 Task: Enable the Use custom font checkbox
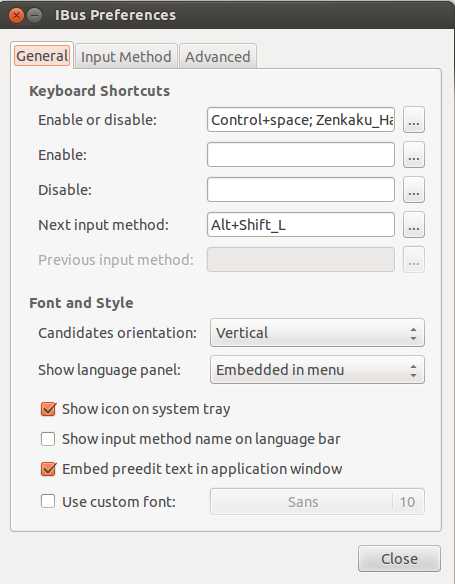(48, 501)
